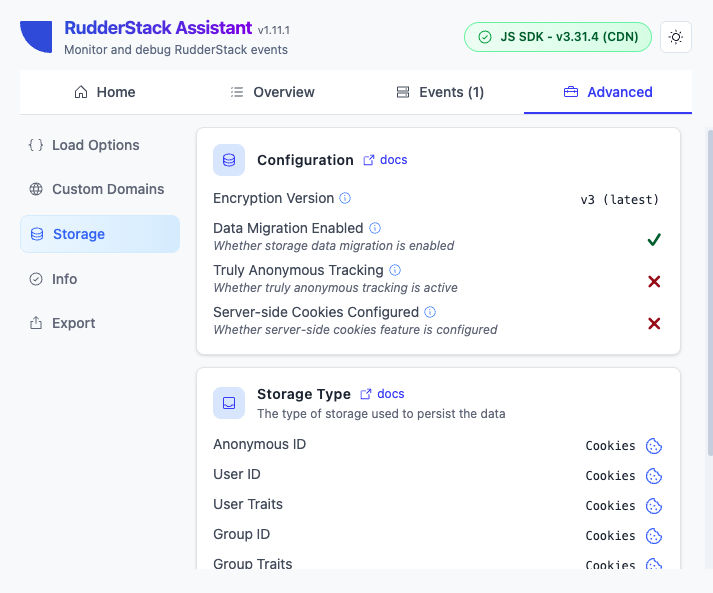Open the Info sidebar item

[100, 279]
